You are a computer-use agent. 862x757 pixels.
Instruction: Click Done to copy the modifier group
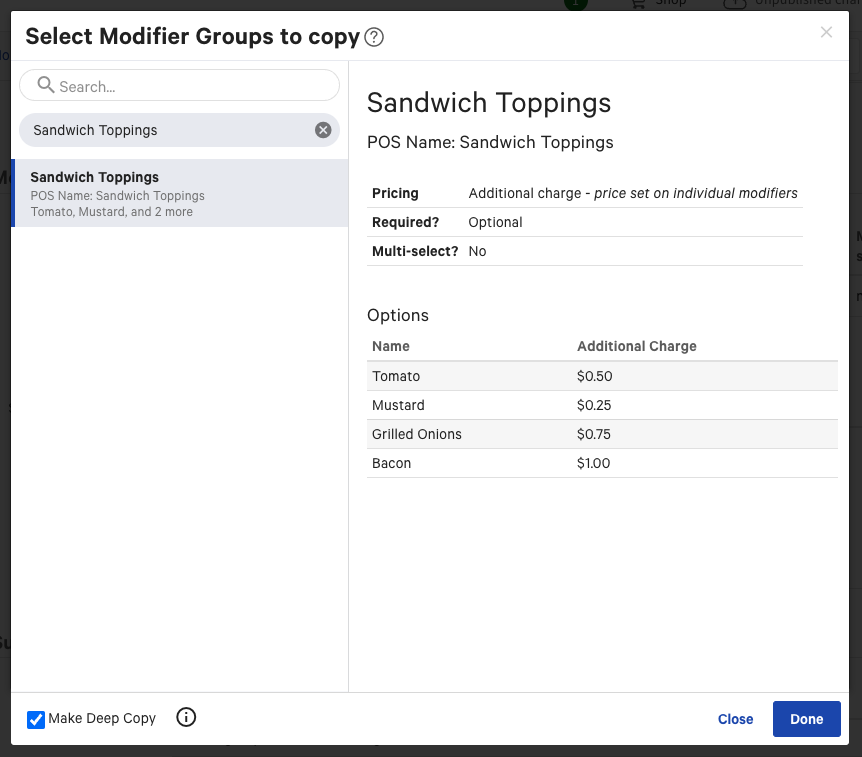[x=806, y=719]
